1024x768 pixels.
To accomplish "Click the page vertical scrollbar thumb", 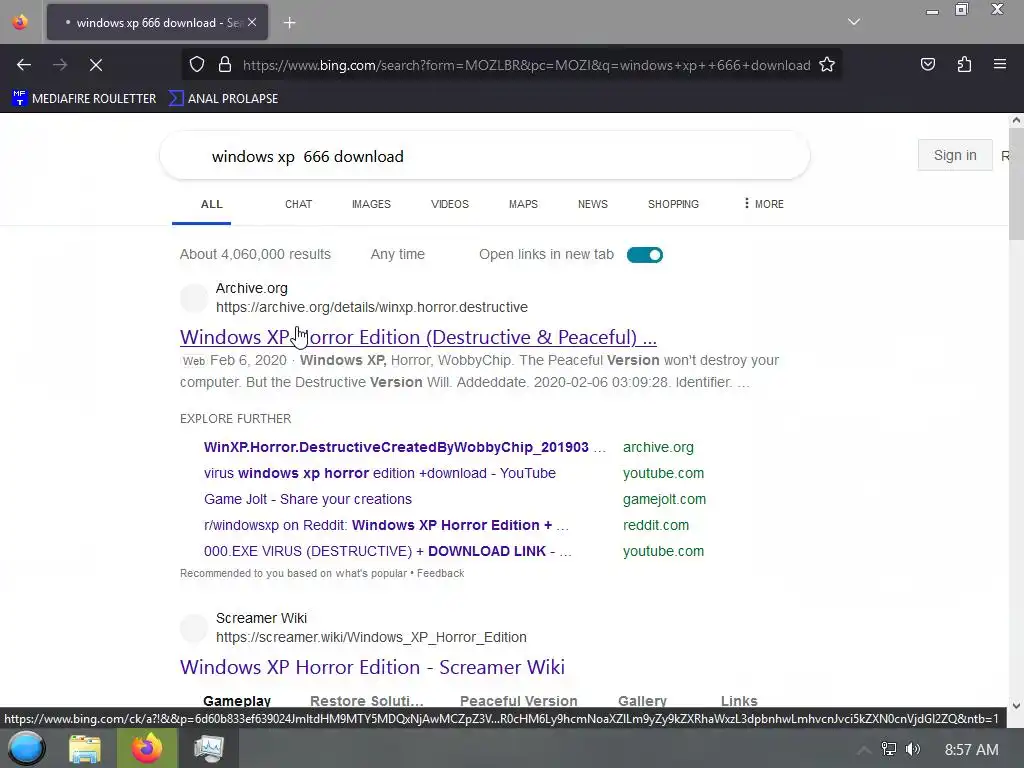I will coord(1016,184).
